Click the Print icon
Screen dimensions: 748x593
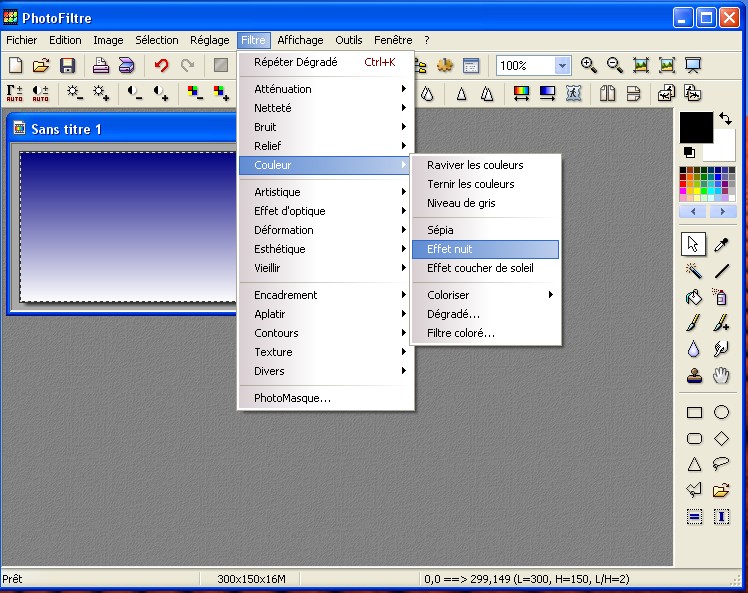[101, 65]
